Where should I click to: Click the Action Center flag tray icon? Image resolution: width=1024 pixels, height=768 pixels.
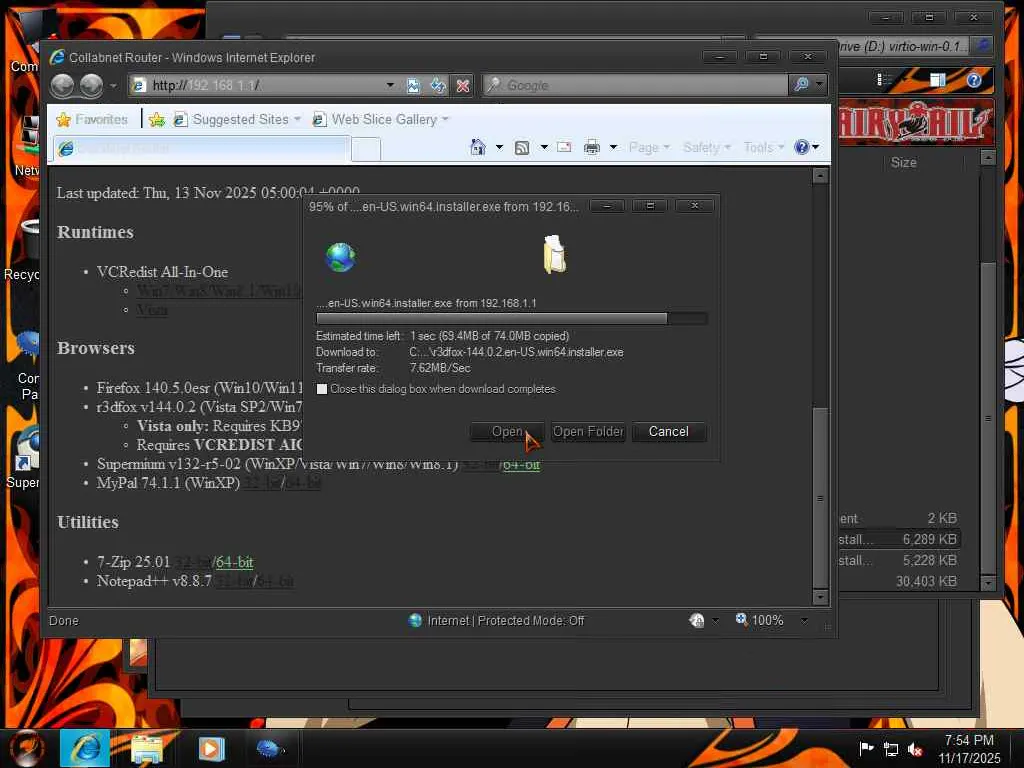tap(866, 748)
